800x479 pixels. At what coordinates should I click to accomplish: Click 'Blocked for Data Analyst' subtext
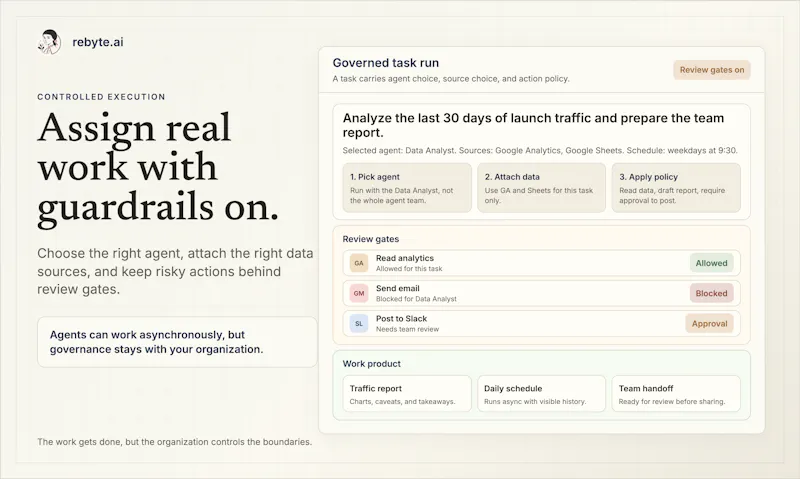pyautogui.click(x=416, y=299)
